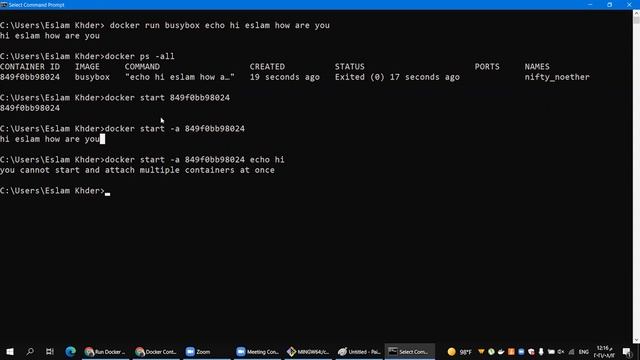The image size is (640, 360).
Task: Click the COMMAND column header
Action: [x=142, y=67]
